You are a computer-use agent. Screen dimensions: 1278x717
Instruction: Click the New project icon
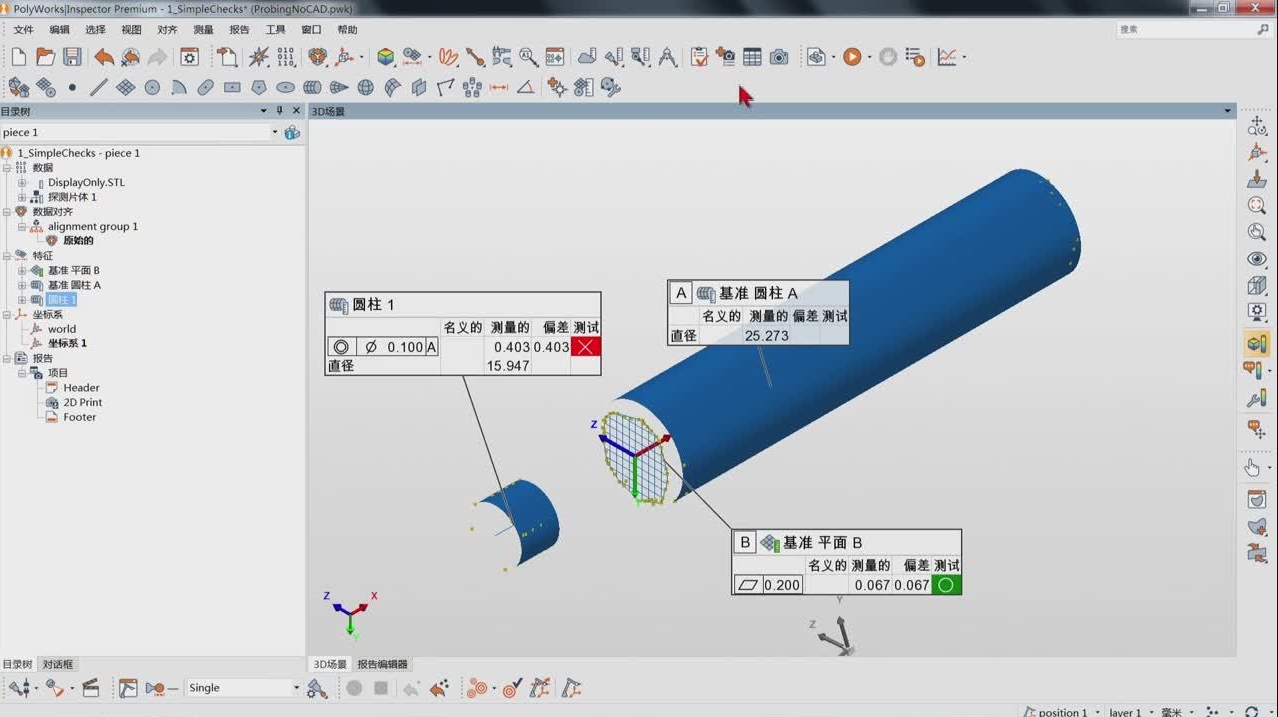19,57
